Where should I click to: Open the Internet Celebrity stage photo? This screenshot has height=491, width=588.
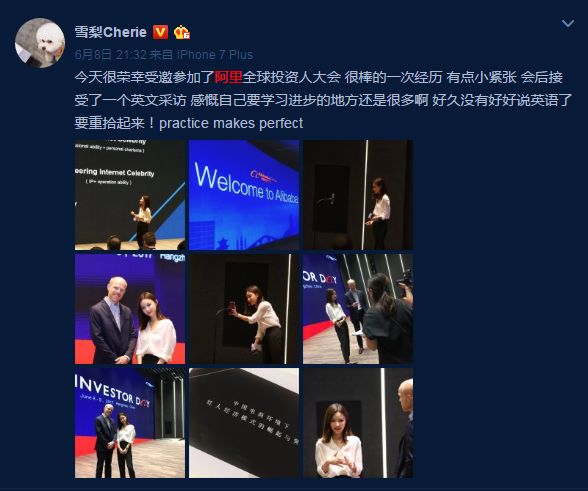click(130, 195)
